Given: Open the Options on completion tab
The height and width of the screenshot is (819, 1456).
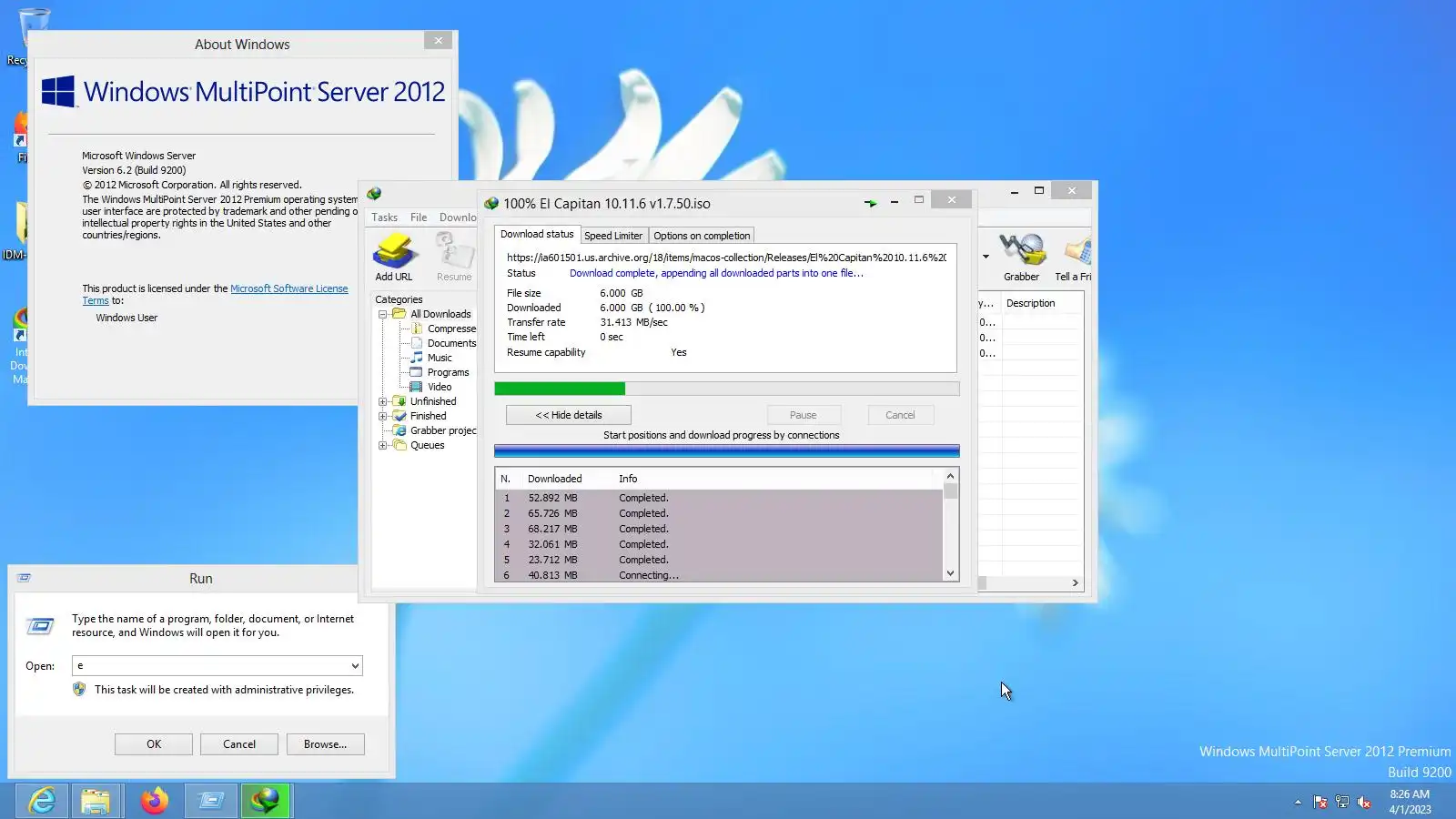Looking at the screenshot, I should [x=702, y=236].
